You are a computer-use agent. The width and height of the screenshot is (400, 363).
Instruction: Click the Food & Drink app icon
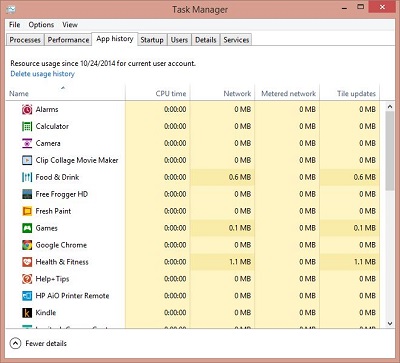click(27, 177)
